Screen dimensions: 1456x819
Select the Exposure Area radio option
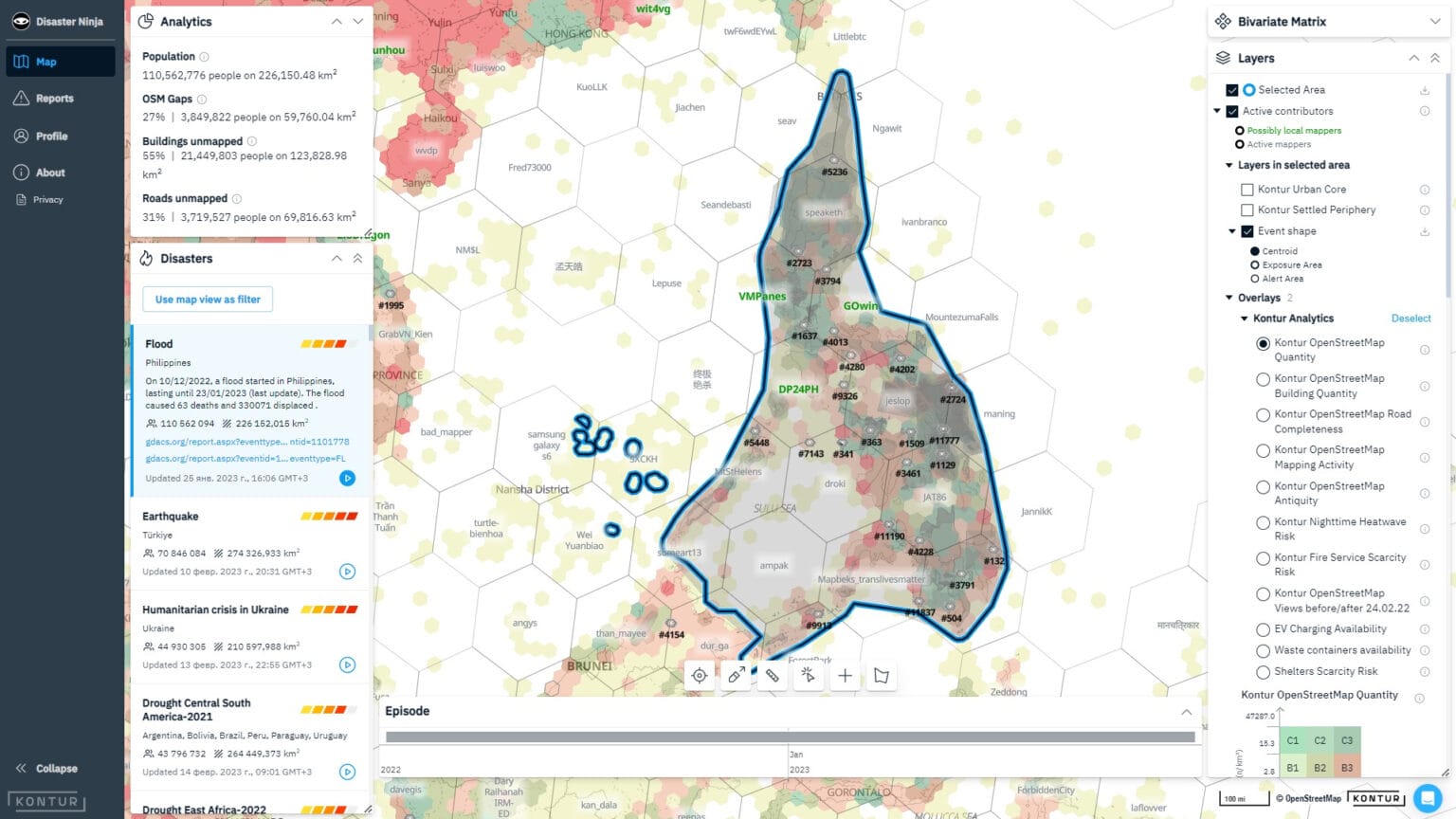click(x=1255, y=264)
